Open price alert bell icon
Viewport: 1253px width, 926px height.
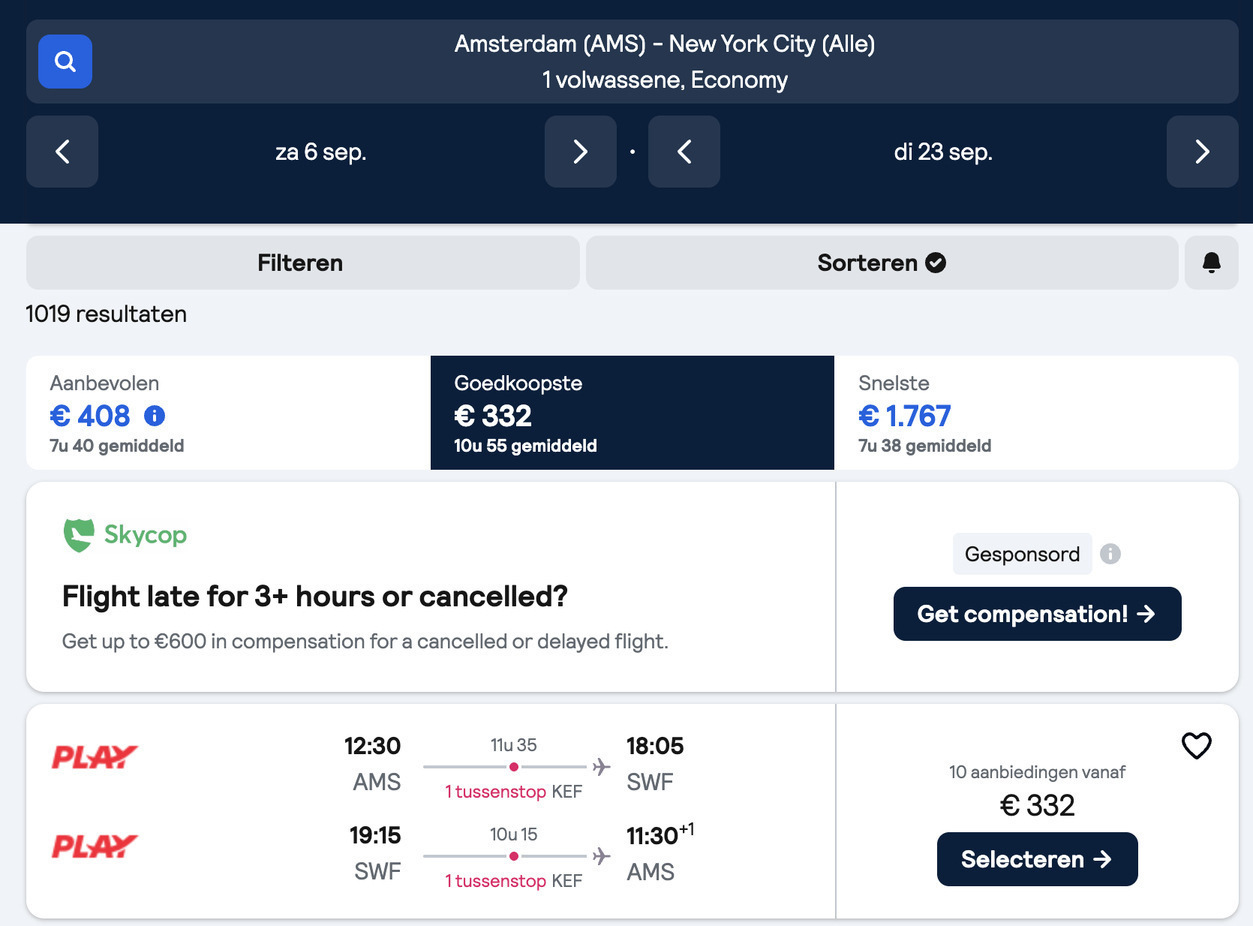point(1211,263)
